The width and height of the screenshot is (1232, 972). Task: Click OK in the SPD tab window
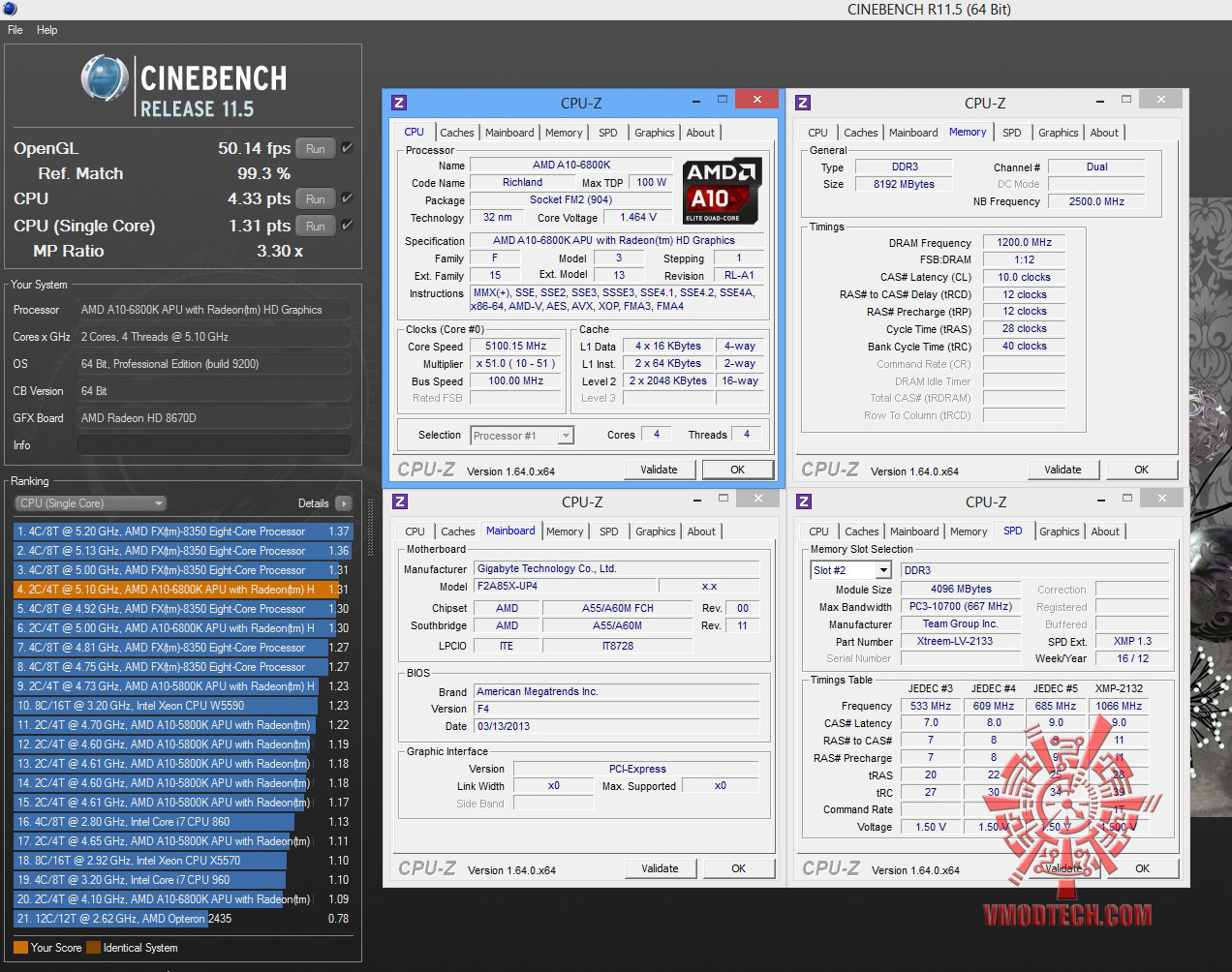pos(1142,868)
